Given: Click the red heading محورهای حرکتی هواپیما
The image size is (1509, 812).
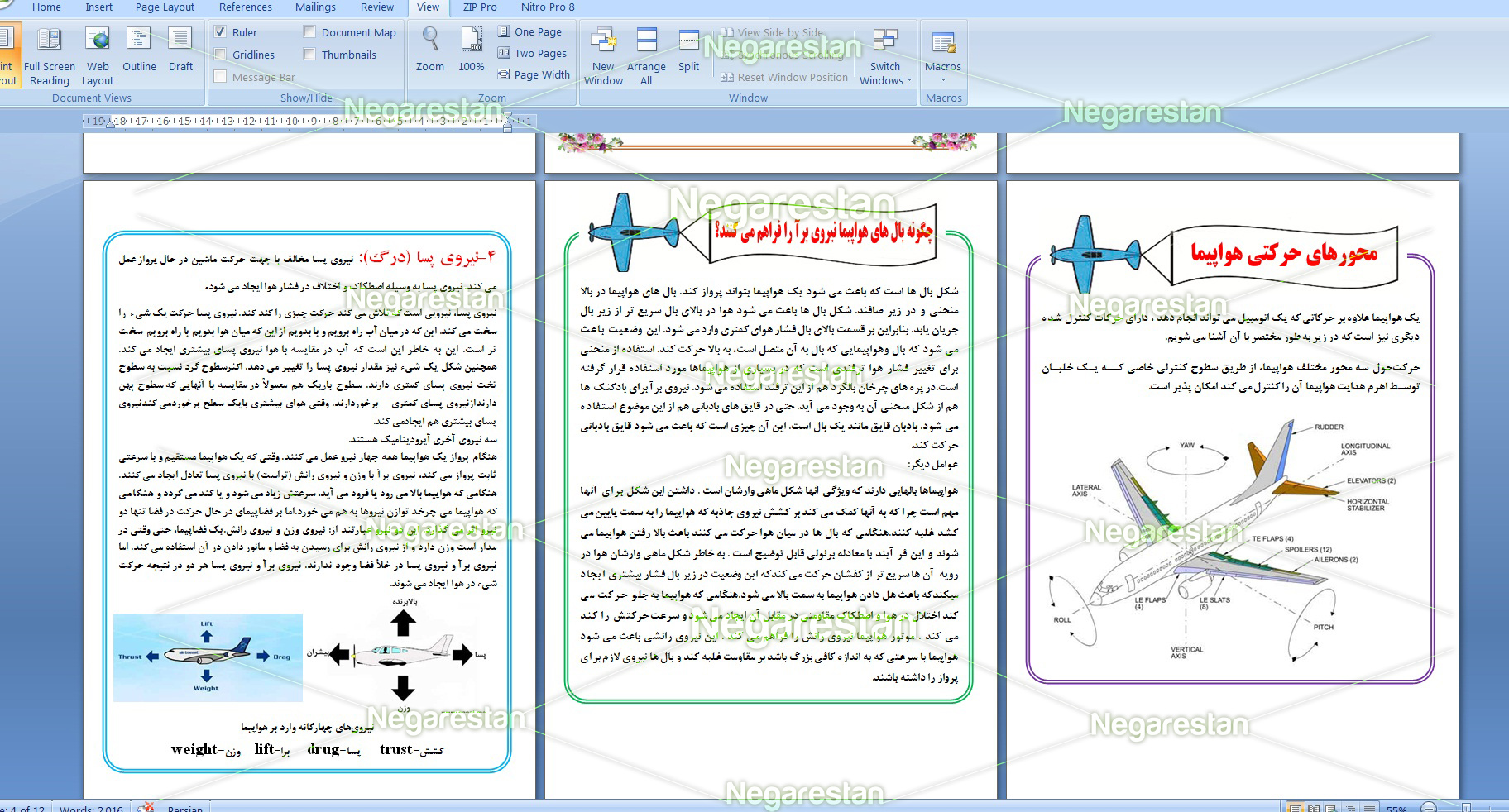Looking at the screenshot, I should (1284, 252).
